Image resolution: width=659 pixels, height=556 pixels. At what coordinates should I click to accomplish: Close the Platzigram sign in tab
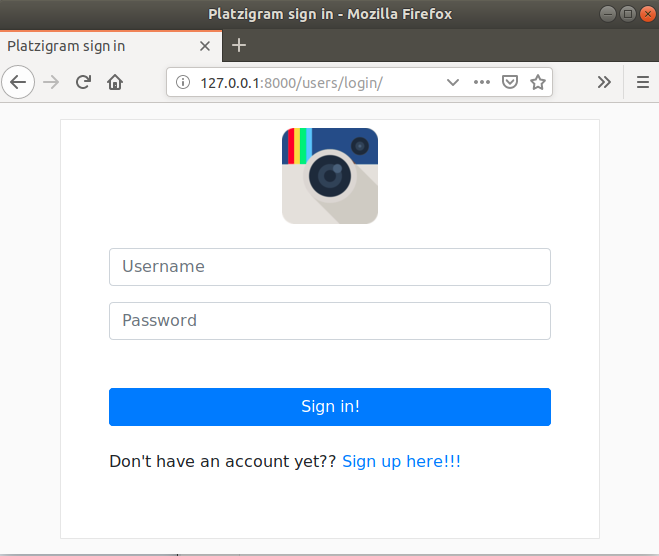tap(205, 46)
